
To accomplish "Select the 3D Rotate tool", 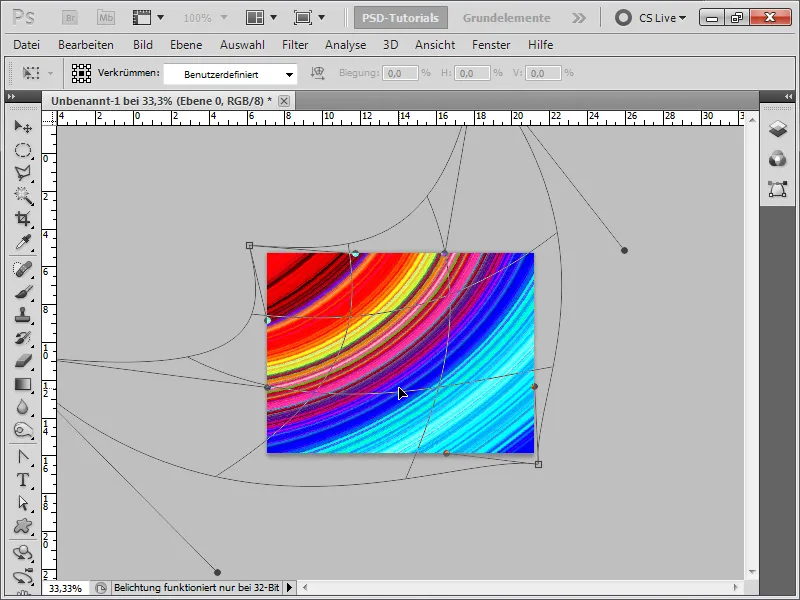I will [23, 553].
